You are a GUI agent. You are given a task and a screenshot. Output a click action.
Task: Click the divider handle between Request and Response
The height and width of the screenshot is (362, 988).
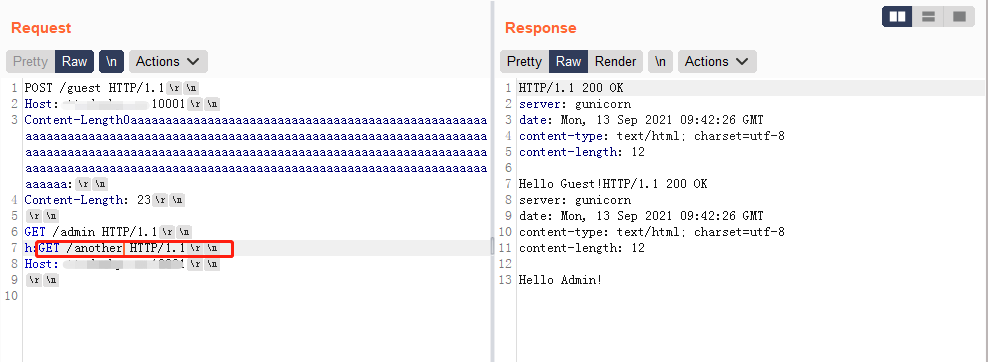tap(493, 247)
